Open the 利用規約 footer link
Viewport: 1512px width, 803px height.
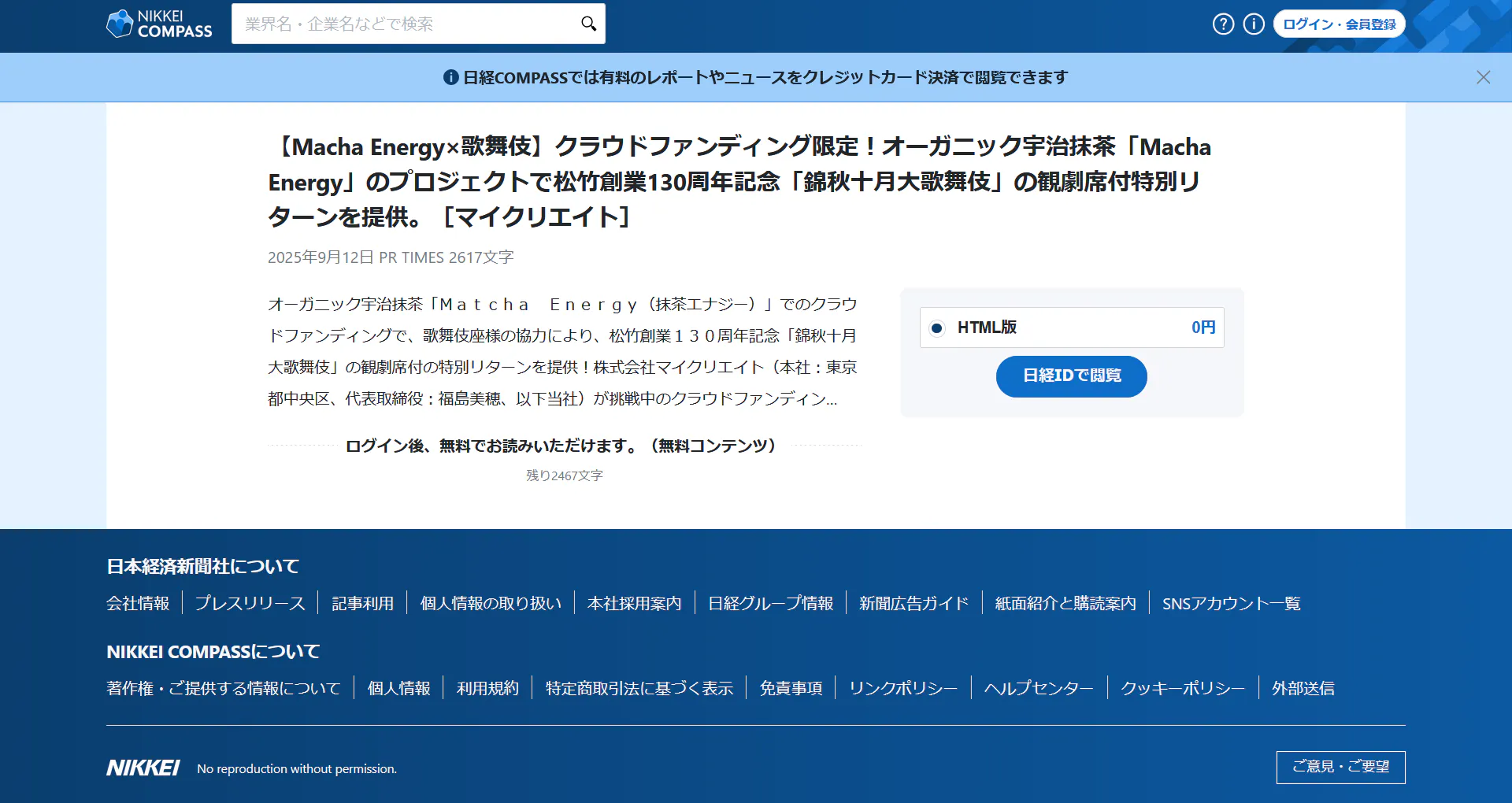pyautogui.click(x=487, y=689)
